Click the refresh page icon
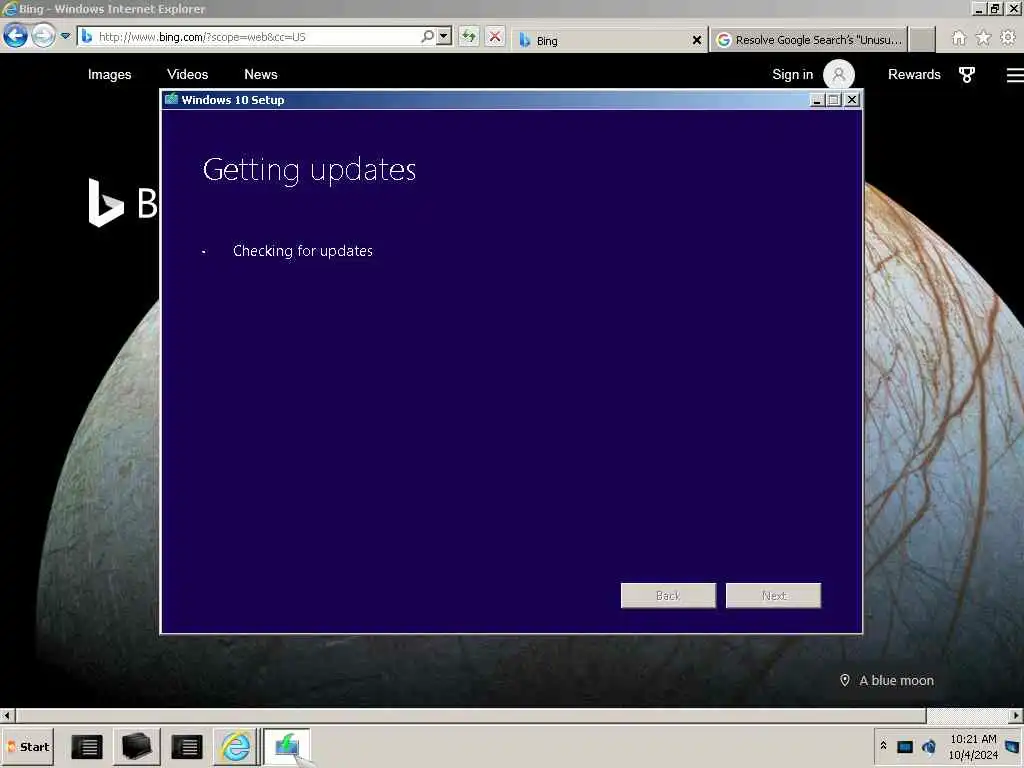This screenshot has width=1024, height=768. (469, 37)
